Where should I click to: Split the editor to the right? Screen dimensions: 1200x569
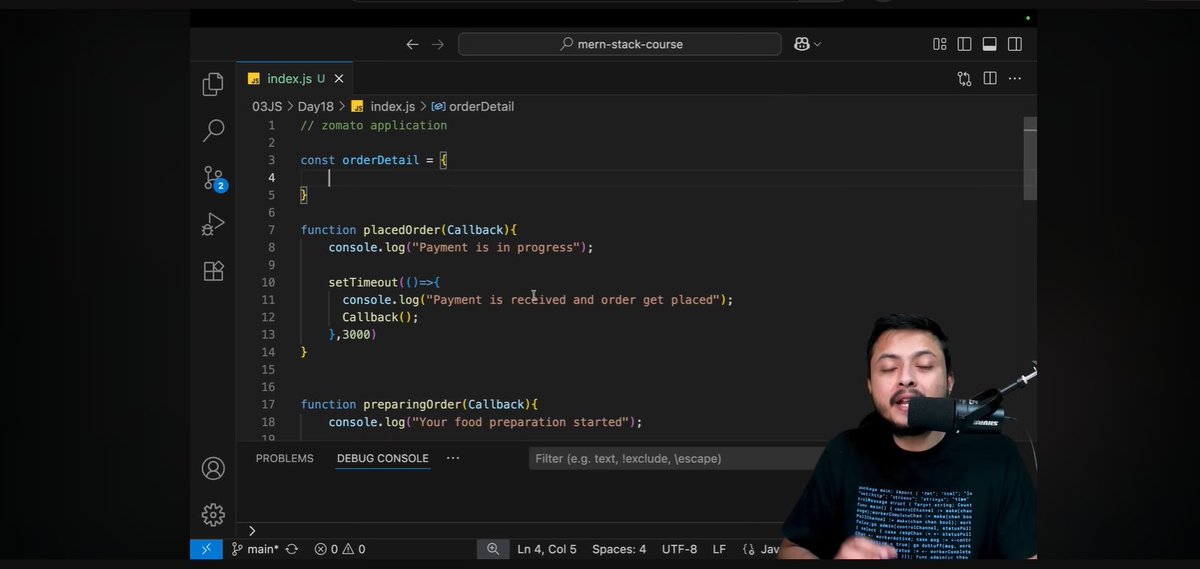(x=989, y=78)
